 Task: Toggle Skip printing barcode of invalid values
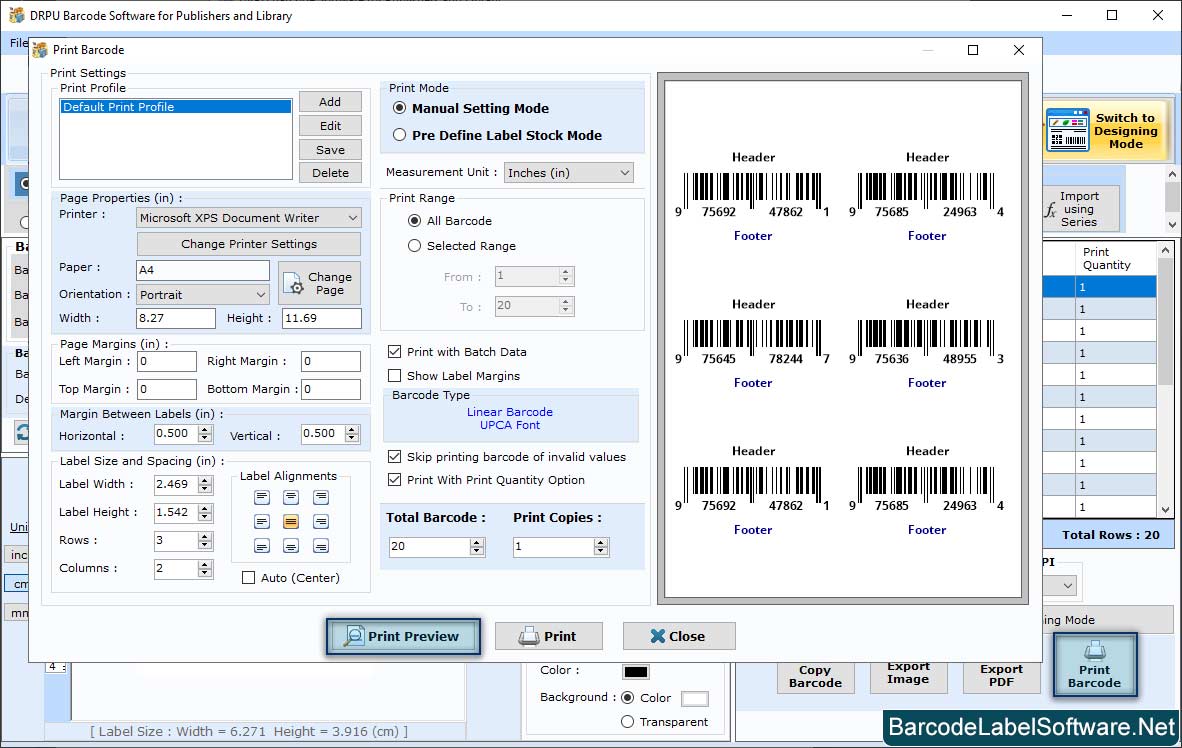394,457
